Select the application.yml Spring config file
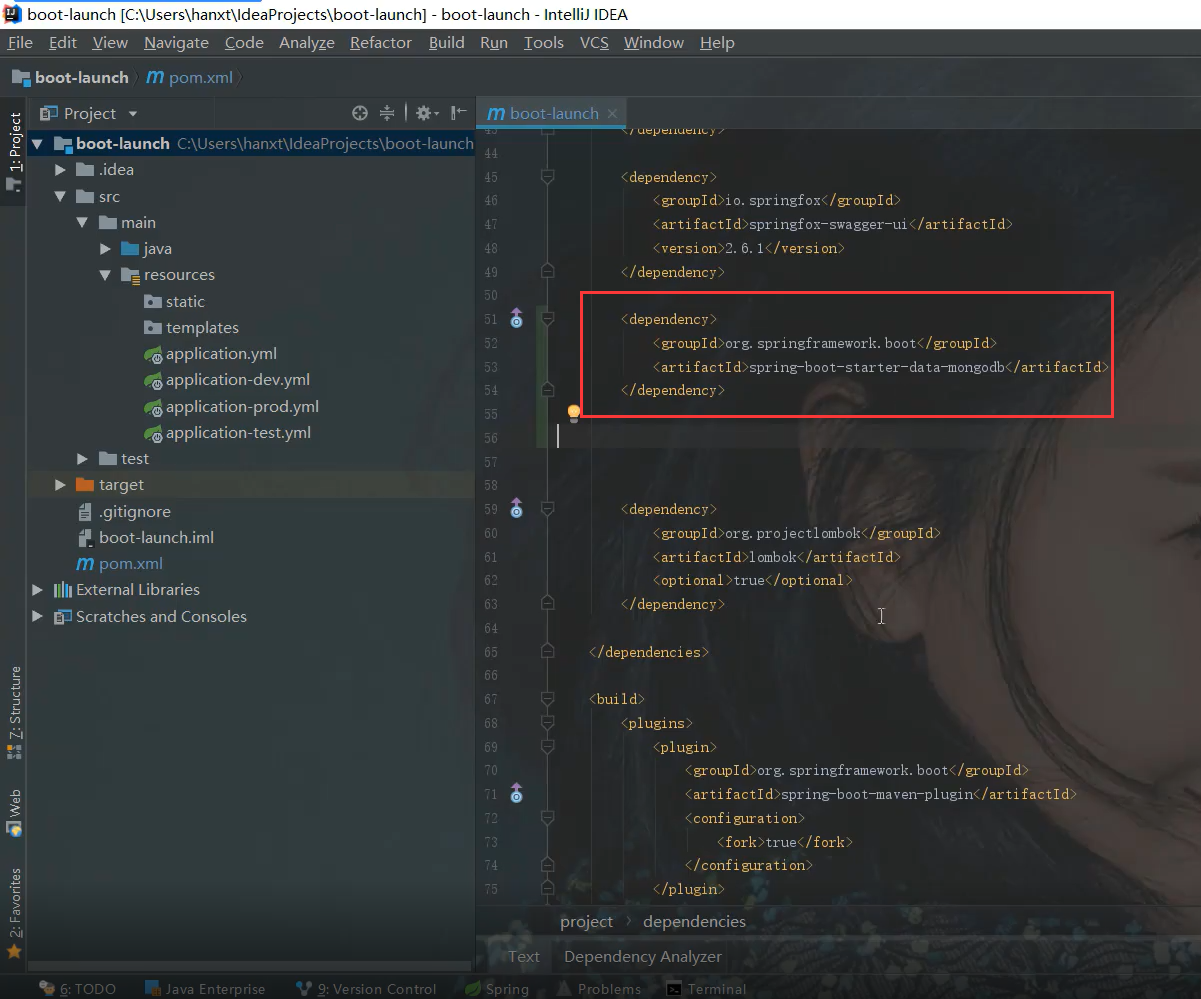The width and height of the screenshot is (1201, 999). coord(221,353)
